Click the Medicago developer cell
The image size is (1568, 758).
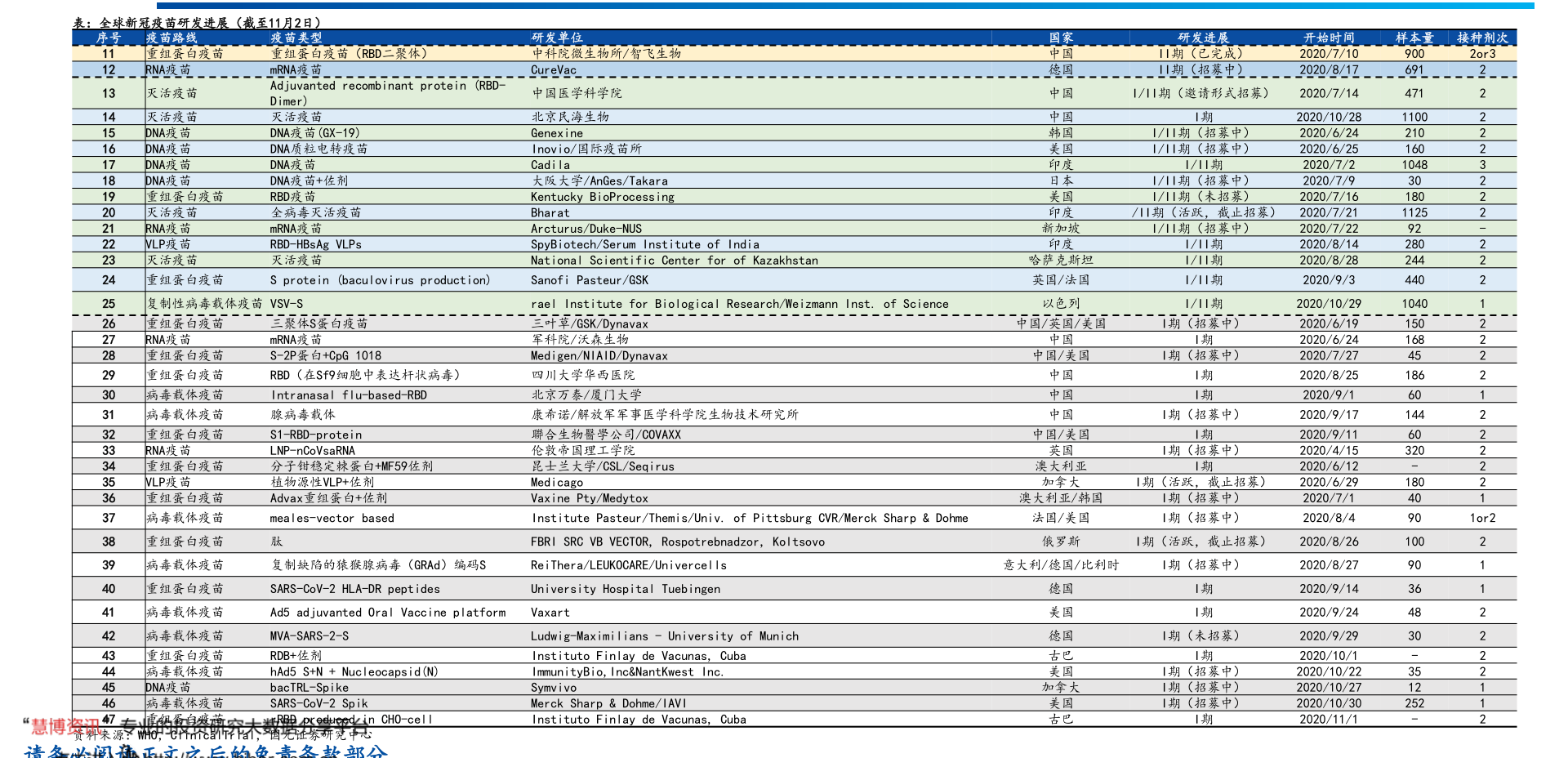557,483
